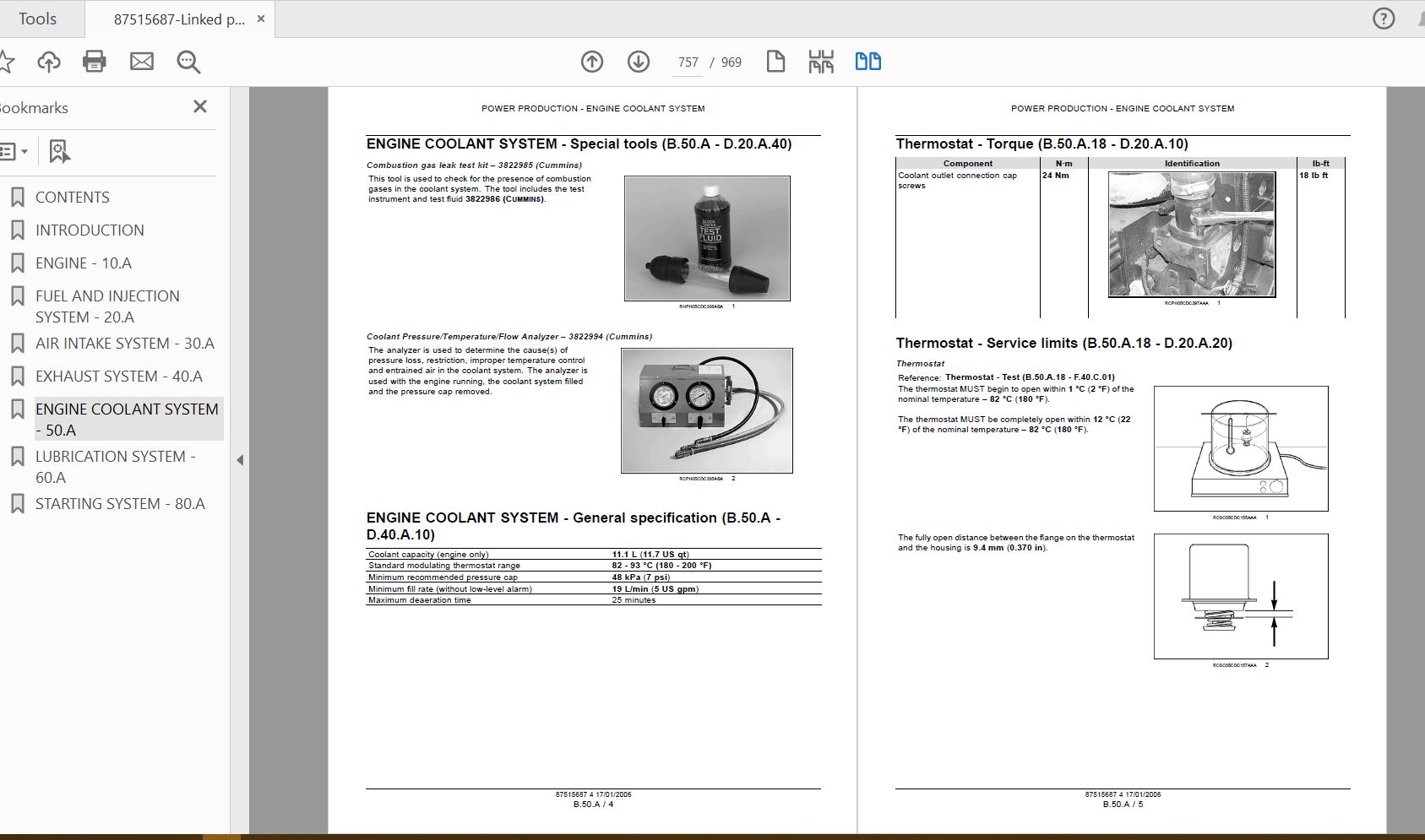Click the page number input field
Screen dimensions: 1425x840
688,62
